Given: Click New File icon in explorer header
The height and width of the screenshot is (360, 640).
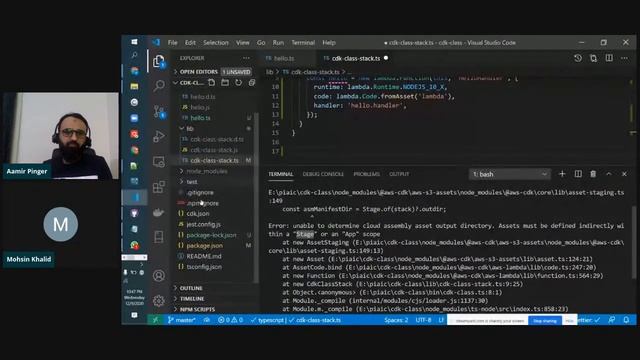Looking at the screenshot, I should 211,82.
